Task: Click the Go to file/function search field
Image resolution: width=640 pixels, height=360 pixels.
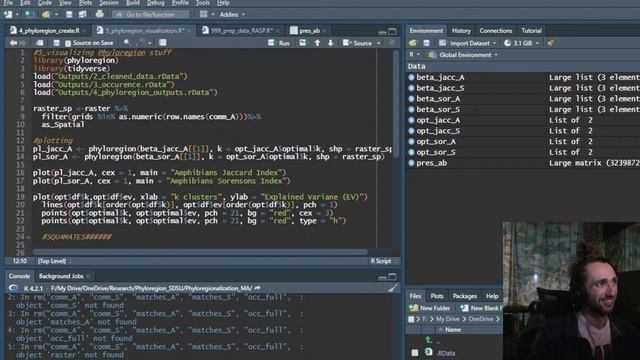Action: (x=151, y=15)
